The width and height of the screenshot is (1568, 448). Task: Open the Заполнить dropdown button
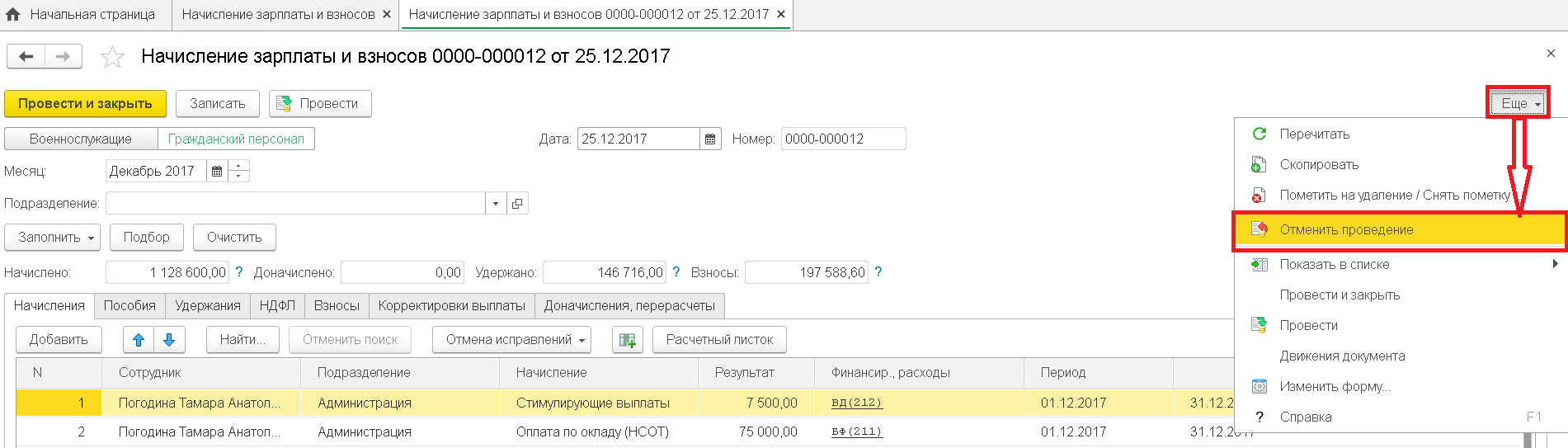point(53,237)
